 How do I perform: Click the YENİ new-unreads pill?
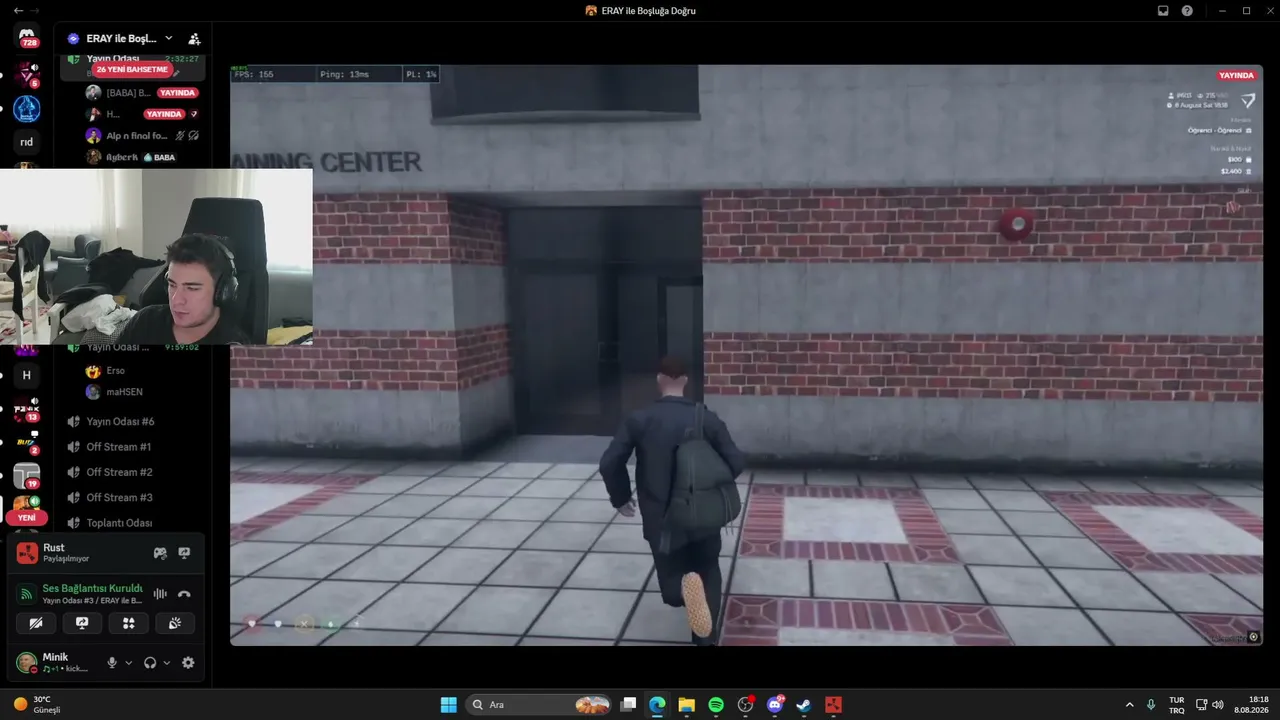coord(27,518)
